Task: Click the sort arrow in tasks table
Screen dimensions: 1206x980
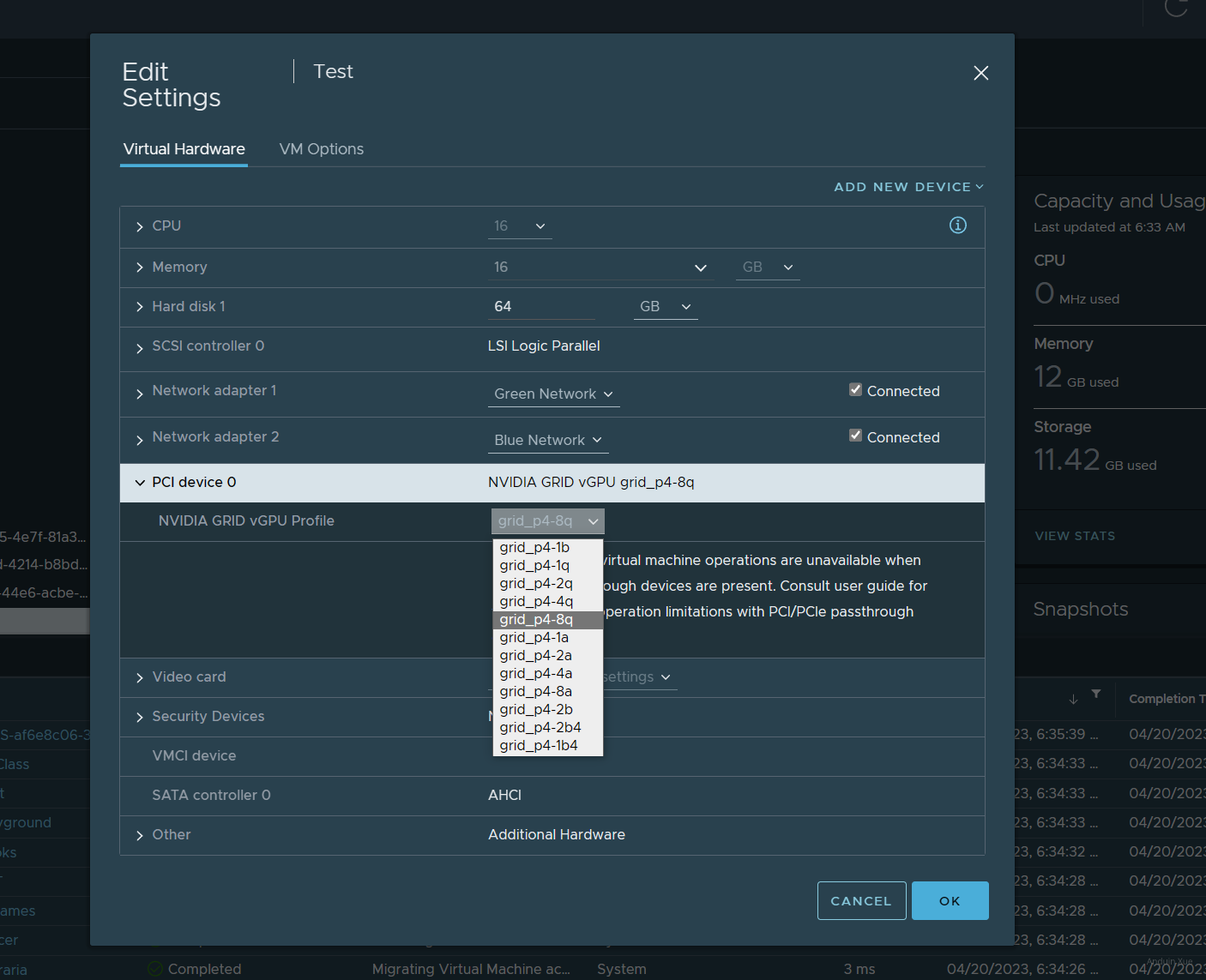Action: pyautogui.click(x=1073, y=700)
